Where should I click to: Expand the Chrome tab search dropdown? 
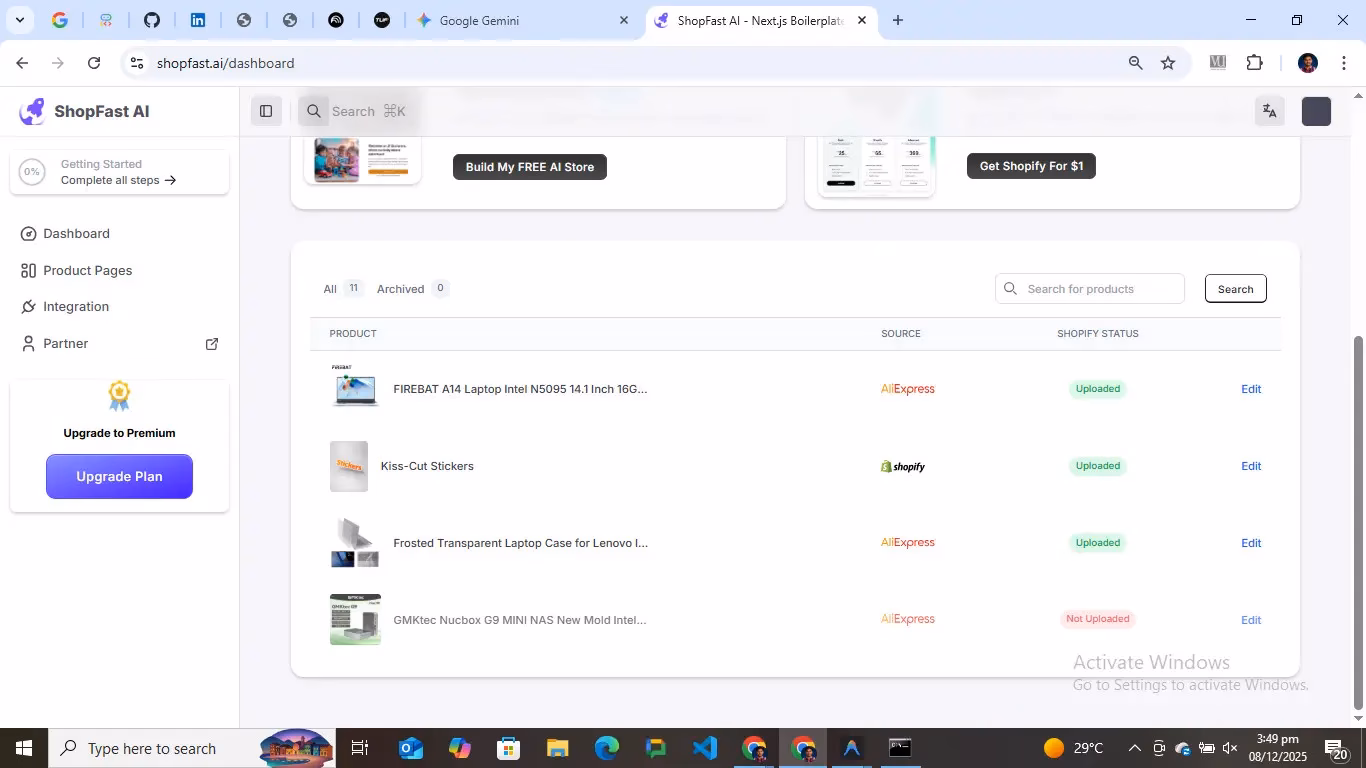point(19,20)
